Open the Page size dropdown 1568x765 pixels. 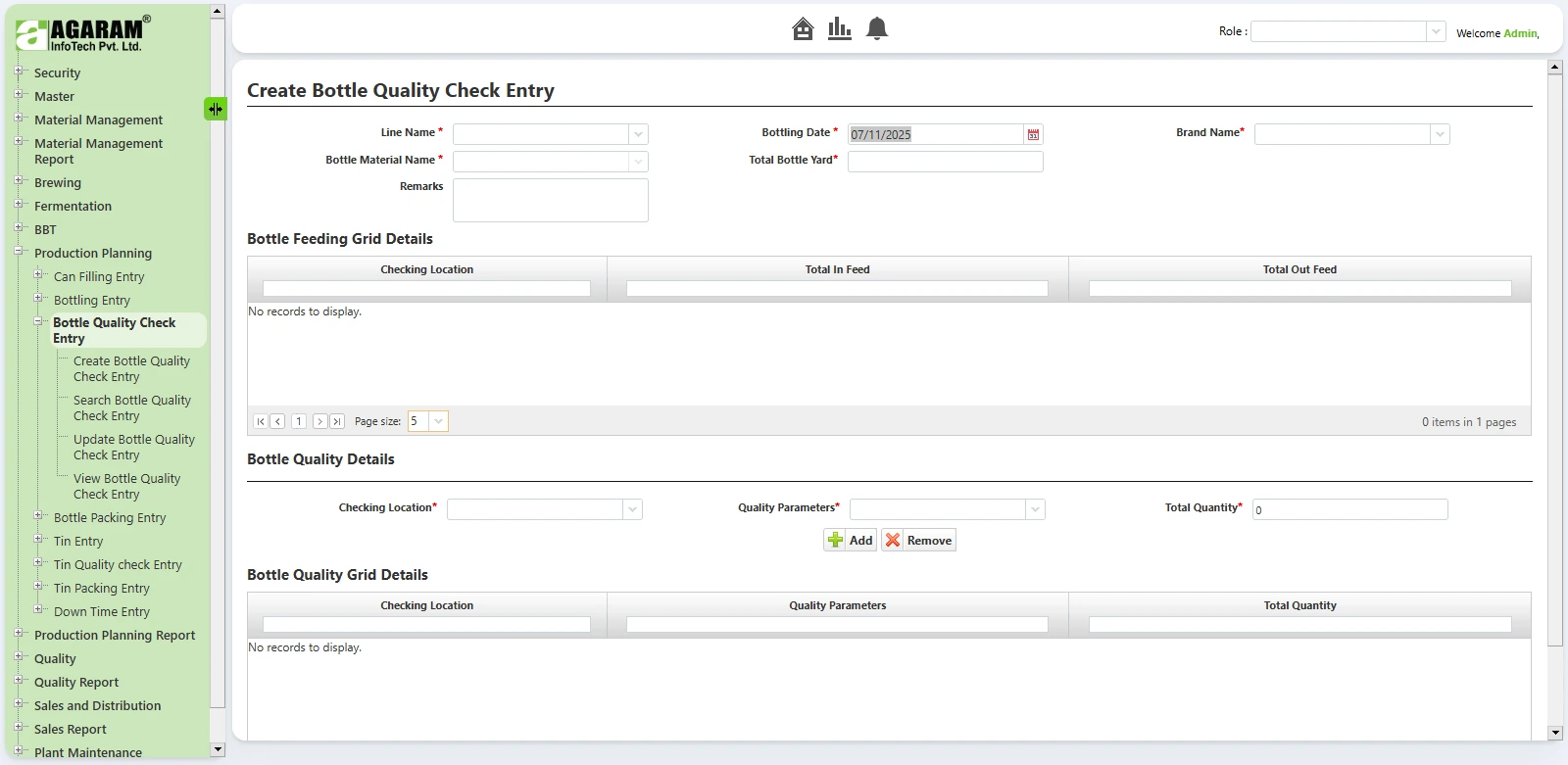[x=438, y=421]
